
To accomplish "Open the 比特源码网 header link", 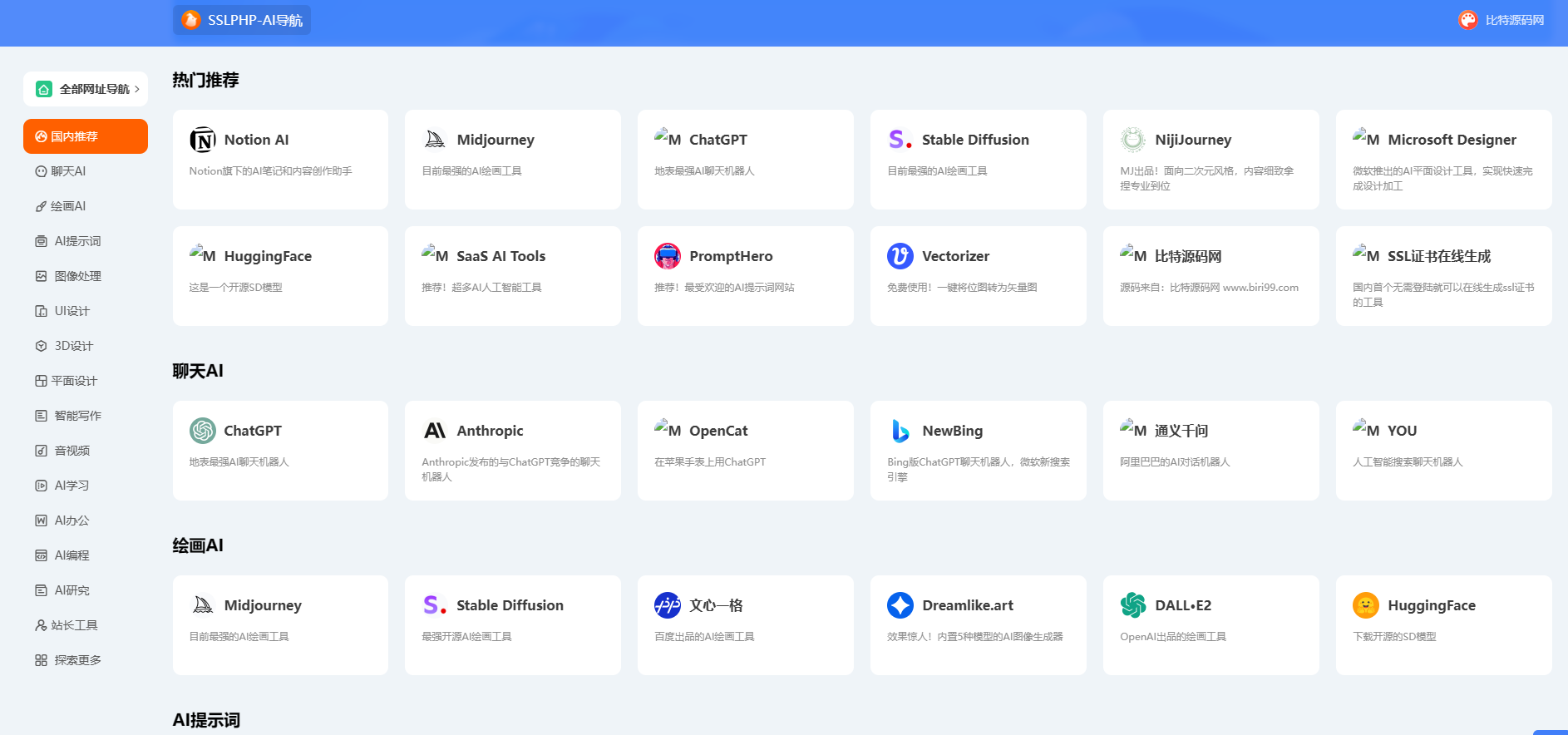I will click(1515, 20).
